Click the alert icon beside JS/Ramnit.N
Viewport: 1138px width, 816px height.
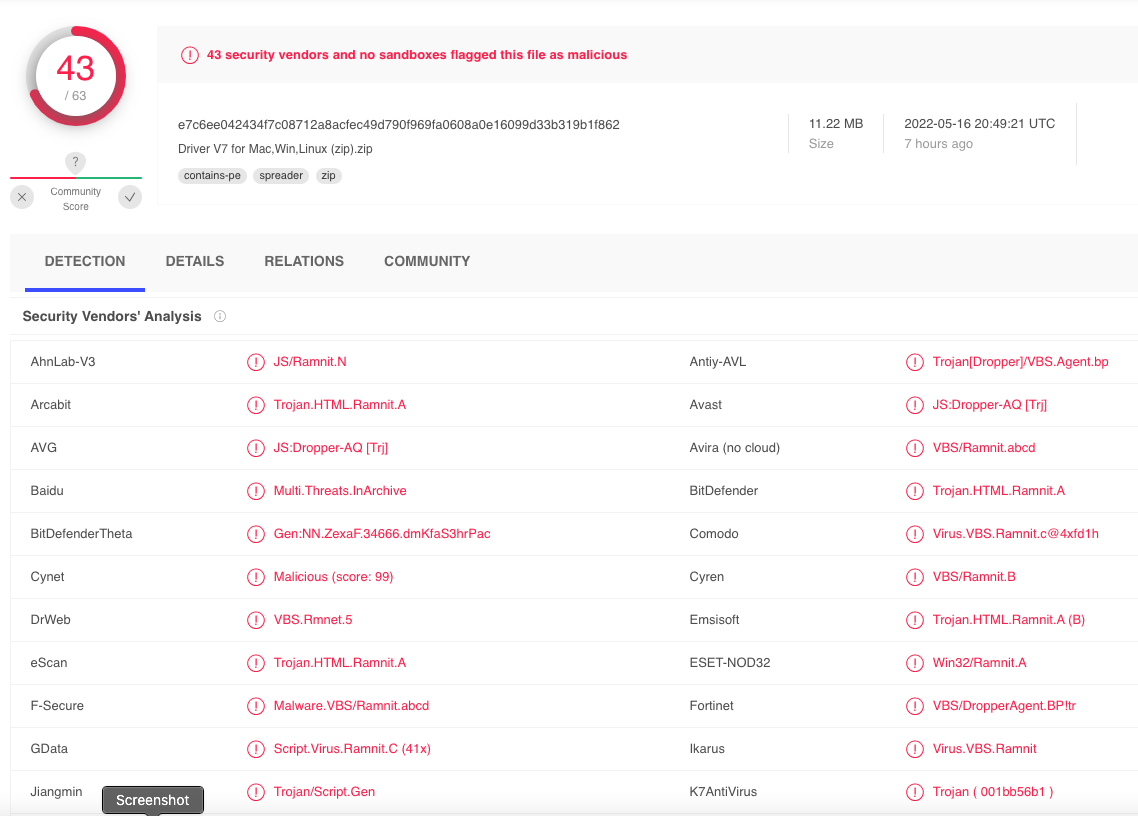255,362
